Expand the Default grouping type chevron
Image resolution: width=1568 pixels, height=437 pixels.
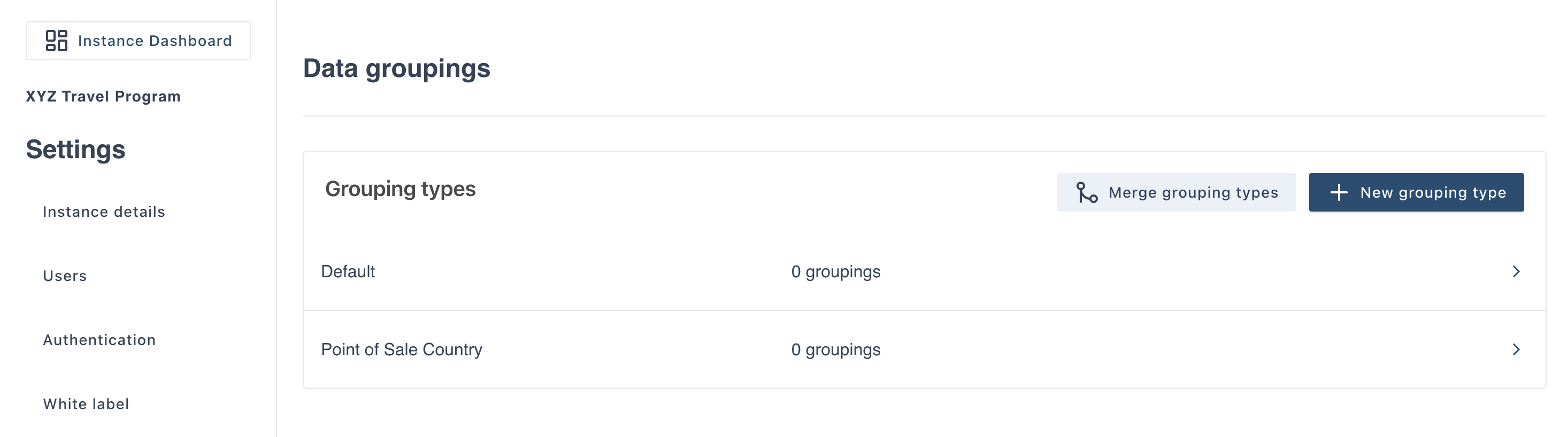[1516, 272]
